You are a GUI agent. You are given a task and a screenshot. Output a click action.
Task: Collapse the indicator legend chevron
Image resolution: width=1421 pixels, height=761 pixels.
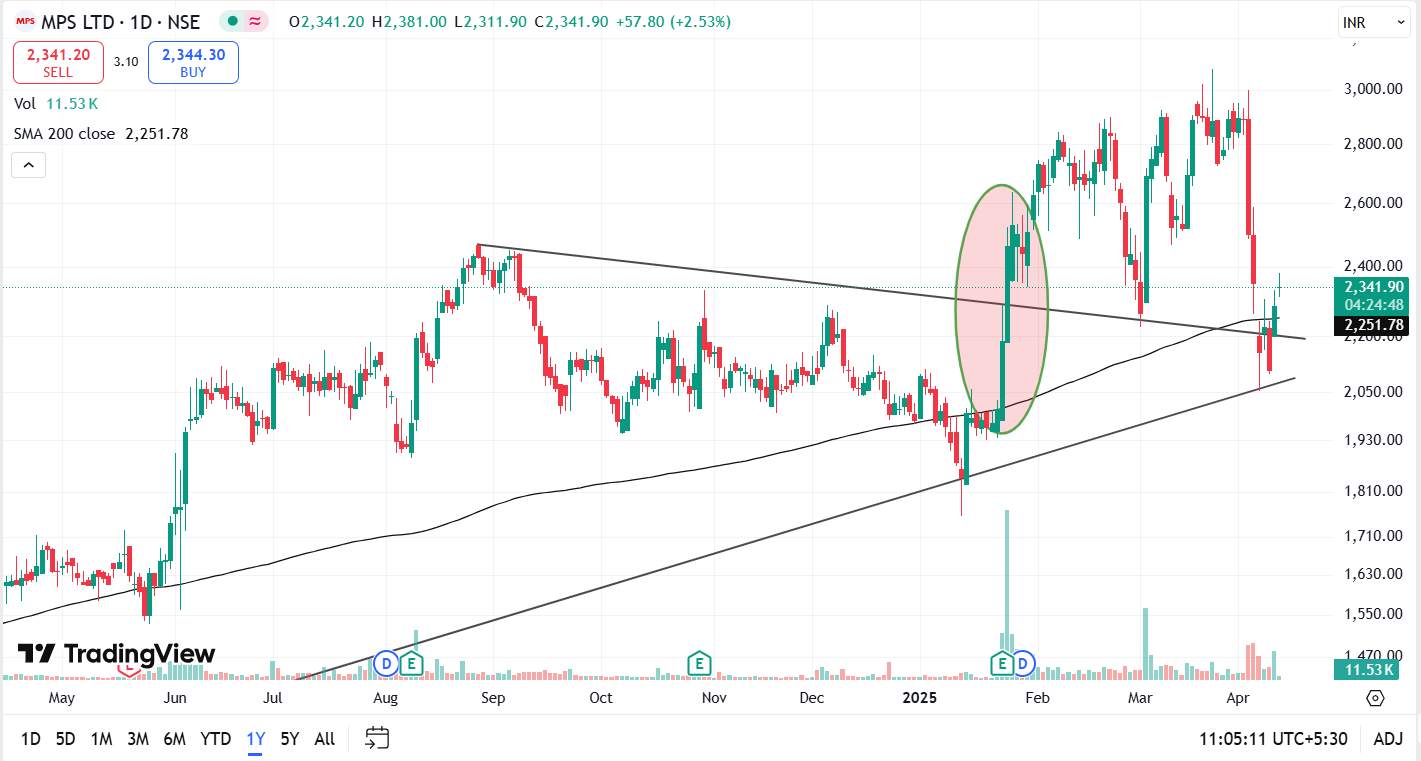tap(29, 165)
